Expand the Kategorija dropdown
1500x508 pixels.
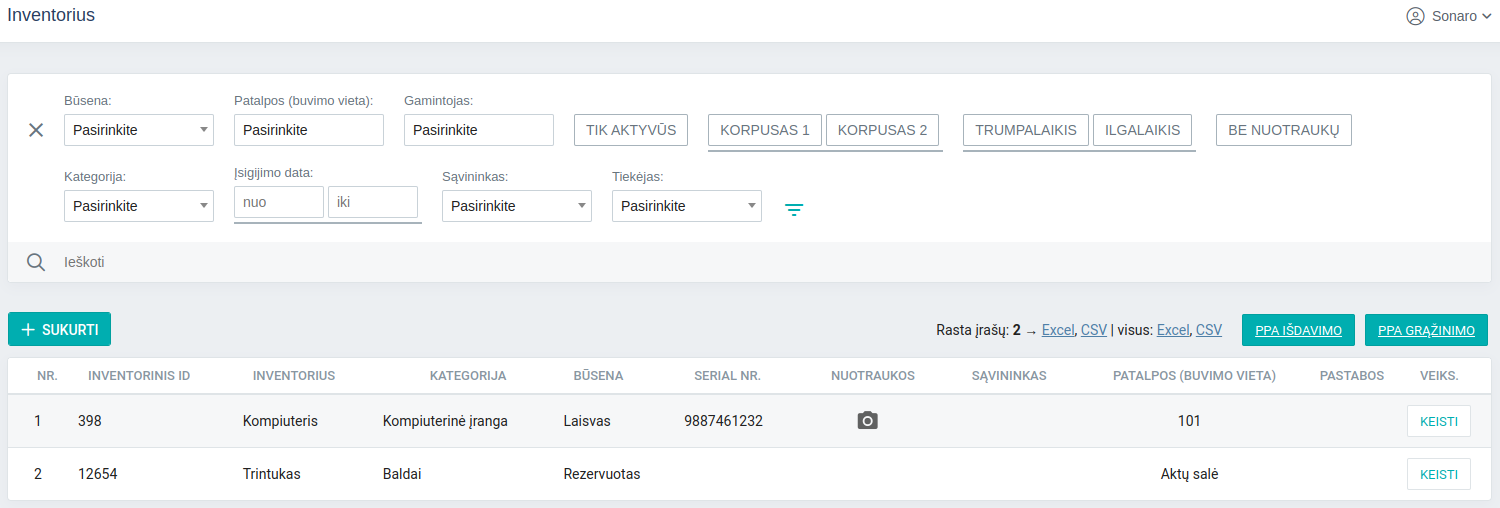pyautogui.click(x=138, y=206)
